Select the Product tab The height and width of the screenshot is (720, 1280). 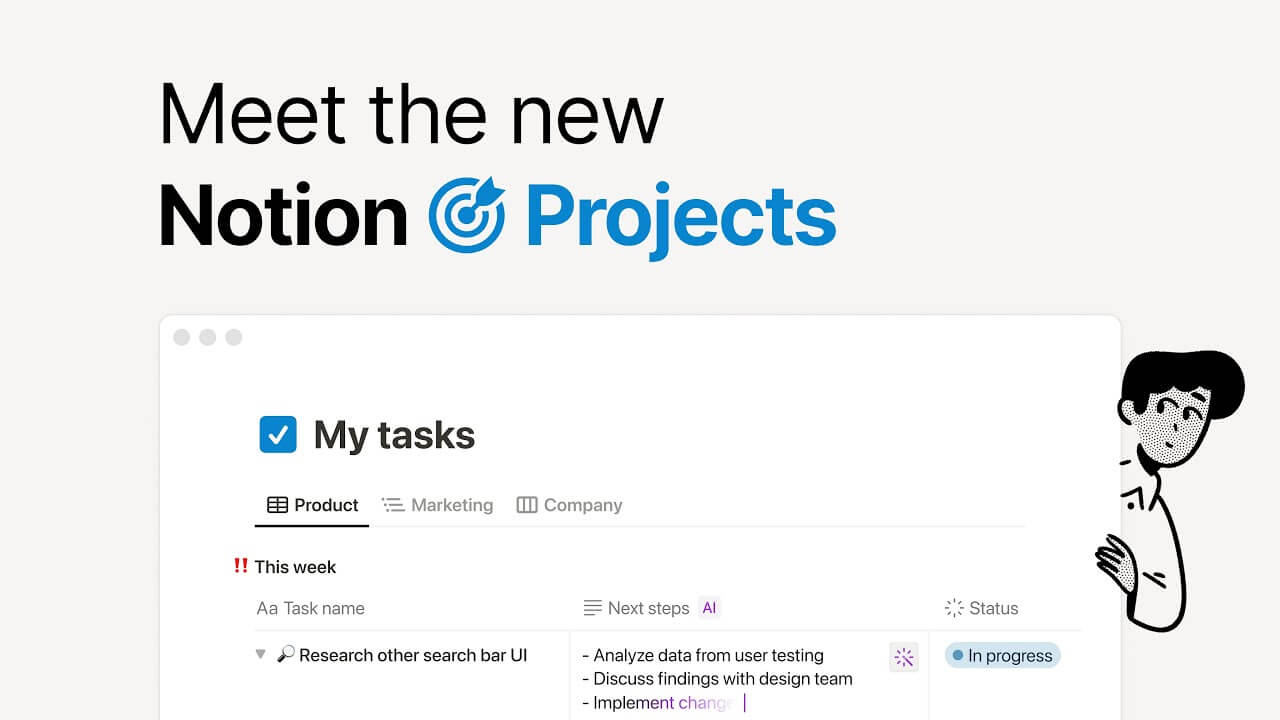[x=323, y=504]
